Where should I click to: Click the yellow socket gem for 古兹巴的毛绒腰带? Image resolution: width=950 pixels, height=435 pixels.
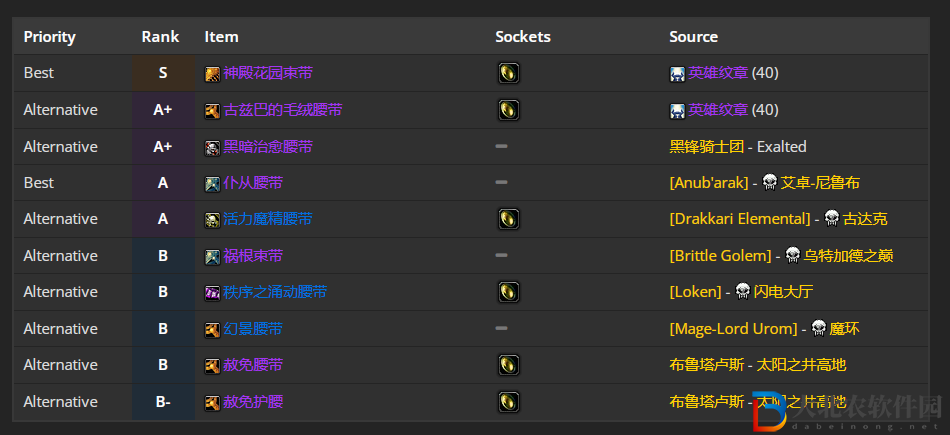(508, 110)
